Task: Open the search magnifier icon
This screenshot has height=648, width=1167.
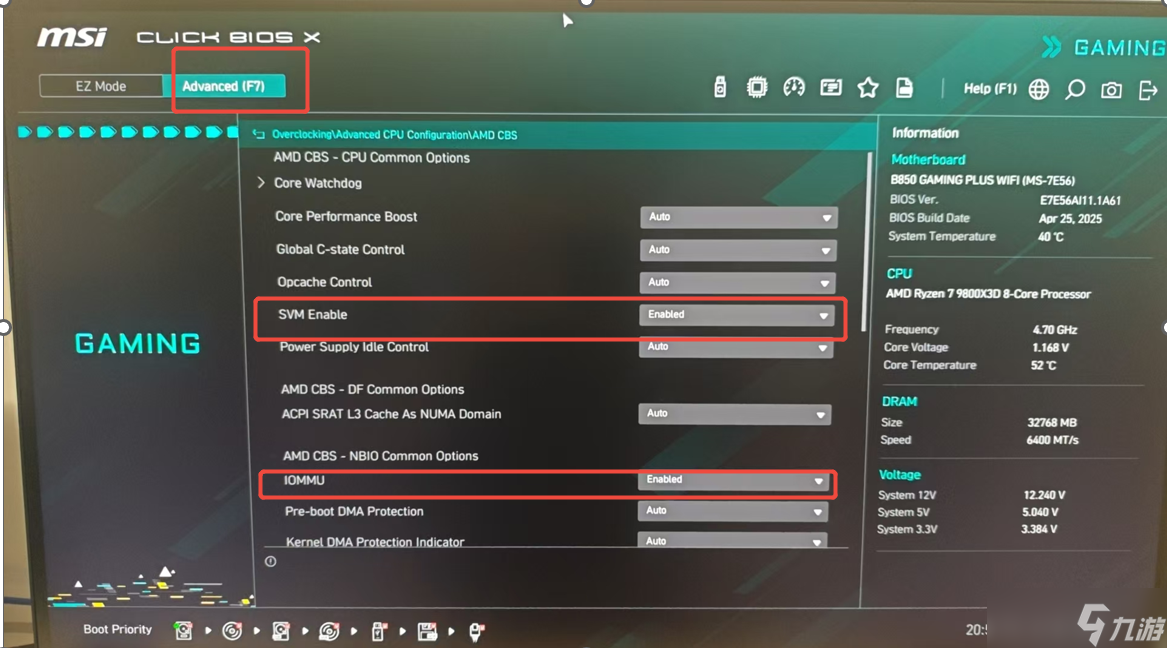Action: (1075, 89)
